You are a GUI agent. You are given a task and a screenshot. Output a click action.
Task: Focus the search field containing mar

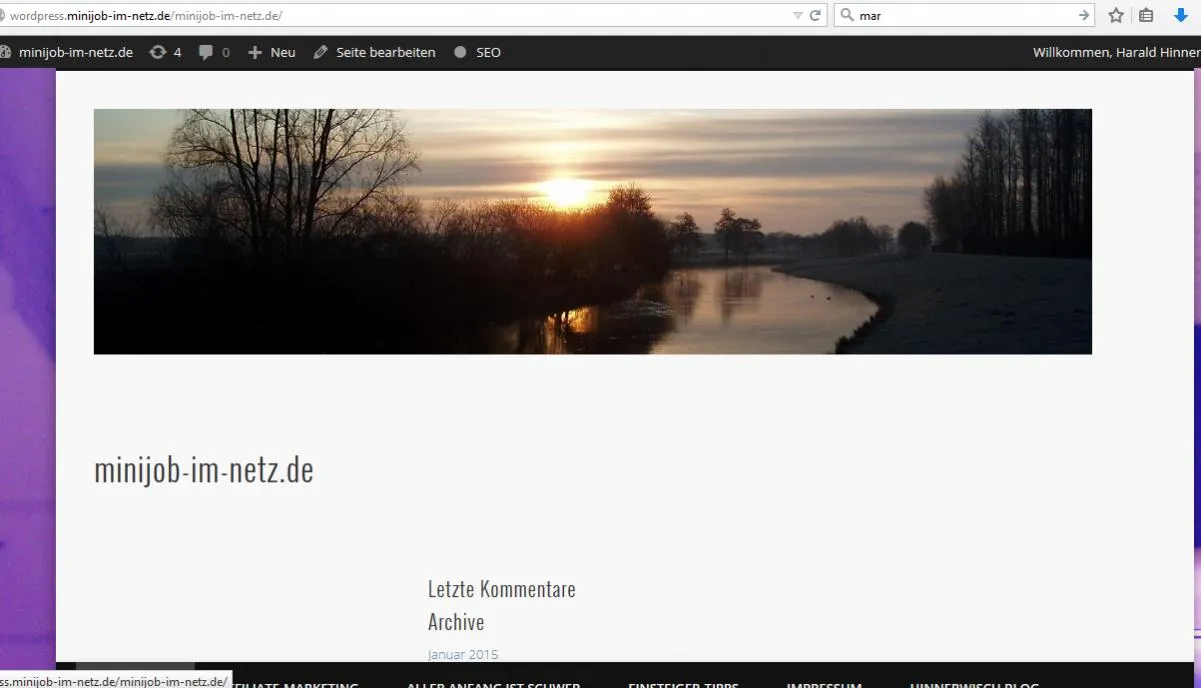[x=965, y=15]
